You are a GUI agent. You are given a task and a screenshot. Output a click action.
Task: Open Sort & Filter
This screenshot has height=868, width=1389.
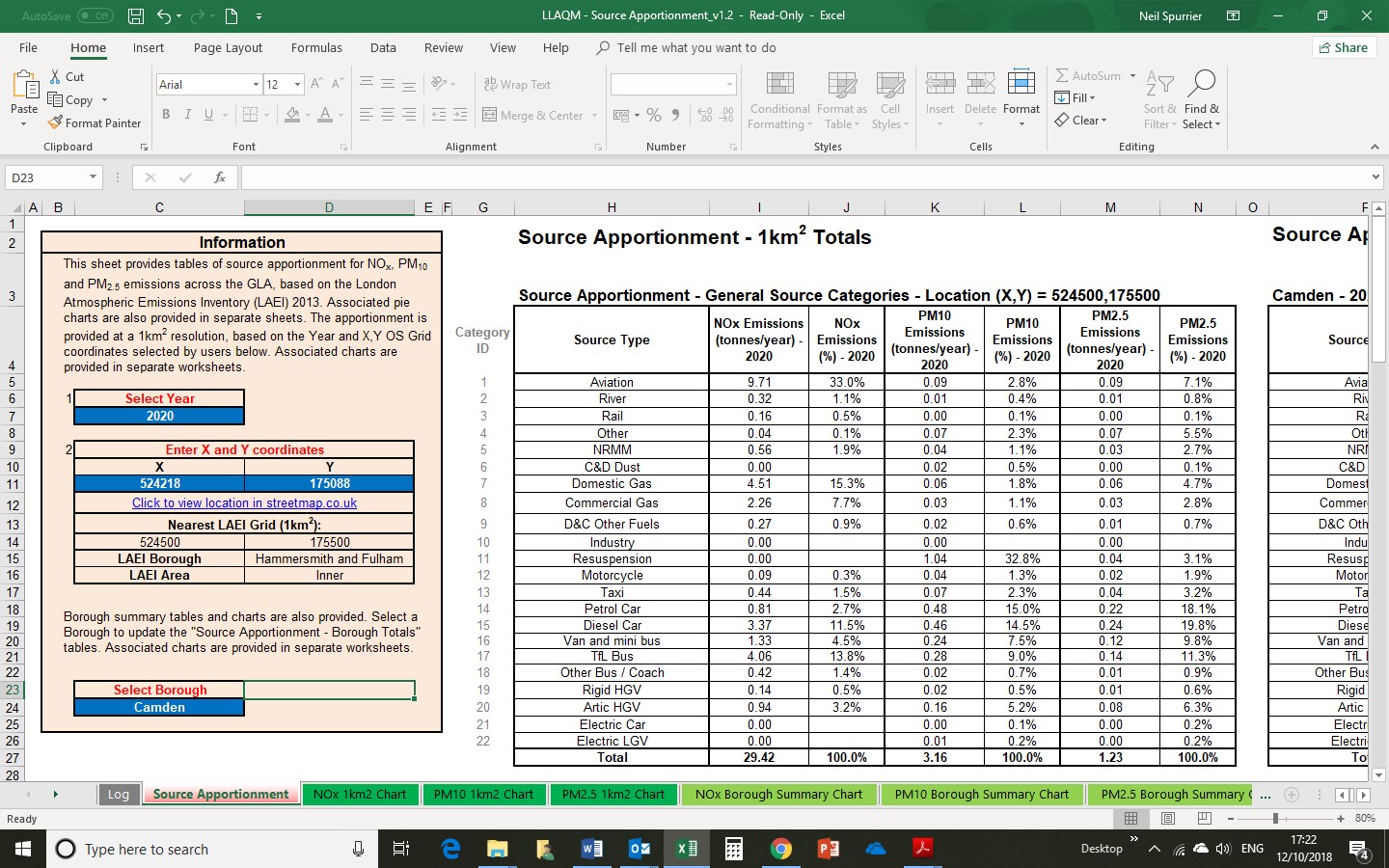(1159, 99)
